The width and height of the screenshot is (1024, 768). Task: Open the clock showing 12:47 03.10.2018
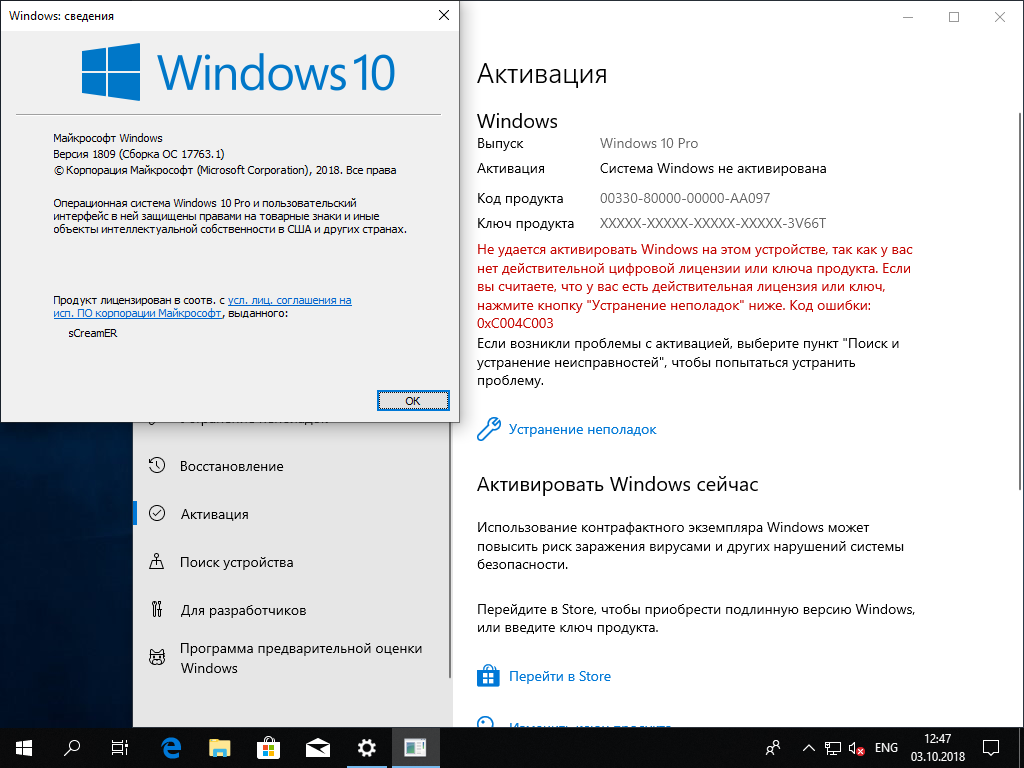coord(937,748)
